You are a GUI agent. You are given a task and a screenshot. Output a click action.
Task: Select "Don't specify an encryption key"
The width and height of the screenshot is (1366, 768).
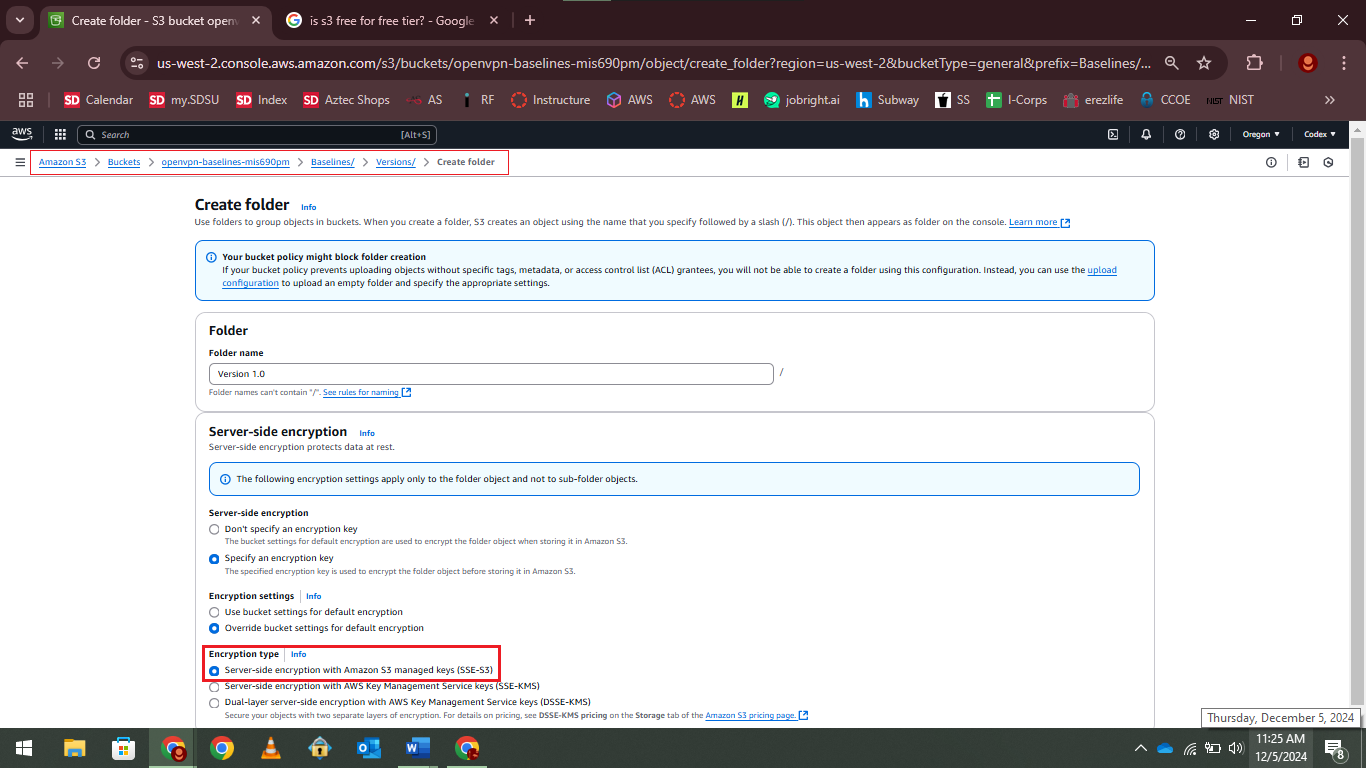click(x=214, y=529)
